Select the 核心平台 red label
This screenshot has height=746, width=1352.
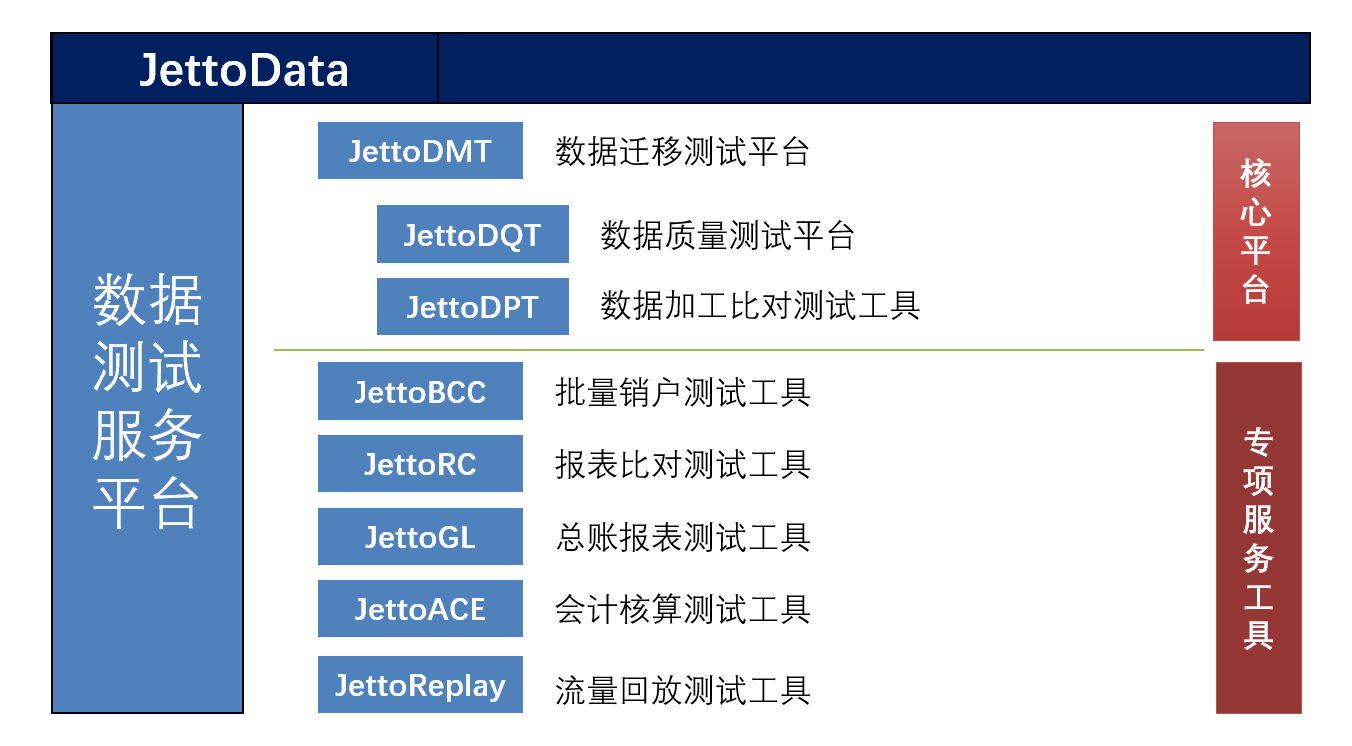point(1256,231)
